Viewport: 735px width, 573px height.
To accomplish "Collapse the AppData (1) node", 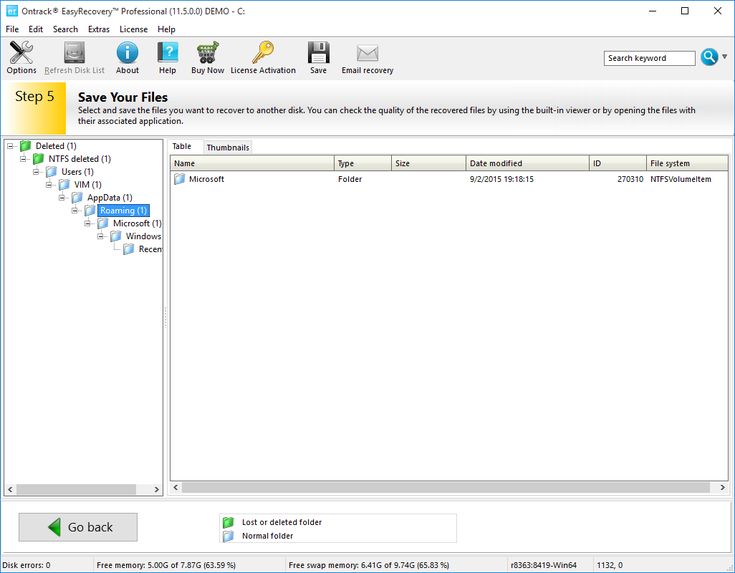I will (61, 198).
